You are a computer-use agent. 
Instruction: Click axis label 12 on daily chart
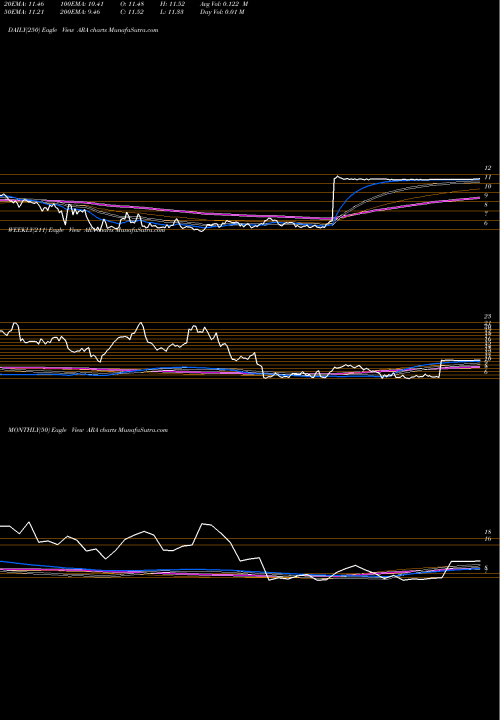tap(488, 169)
